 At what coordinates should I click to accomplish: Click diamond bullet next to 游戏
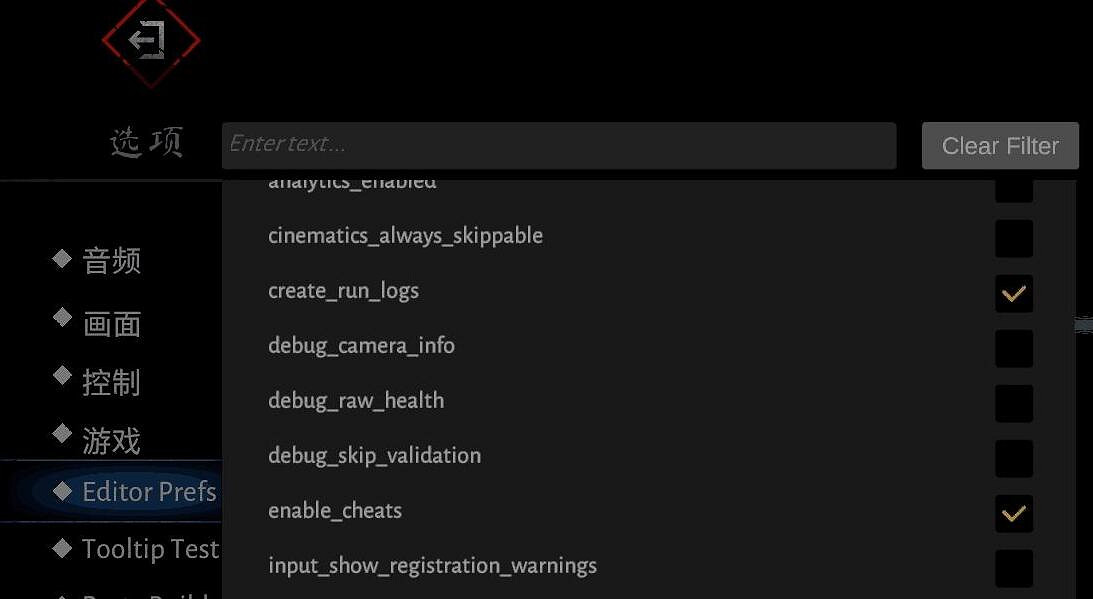(x=63, y=435)
